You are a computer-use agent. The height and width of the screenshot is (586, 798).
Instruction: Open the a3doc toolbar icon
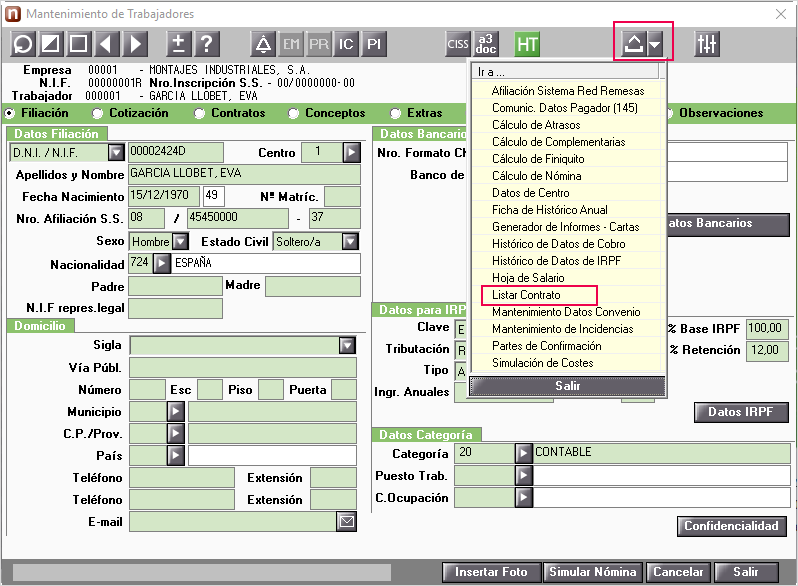pyautogui.click(x=486, y=44)
